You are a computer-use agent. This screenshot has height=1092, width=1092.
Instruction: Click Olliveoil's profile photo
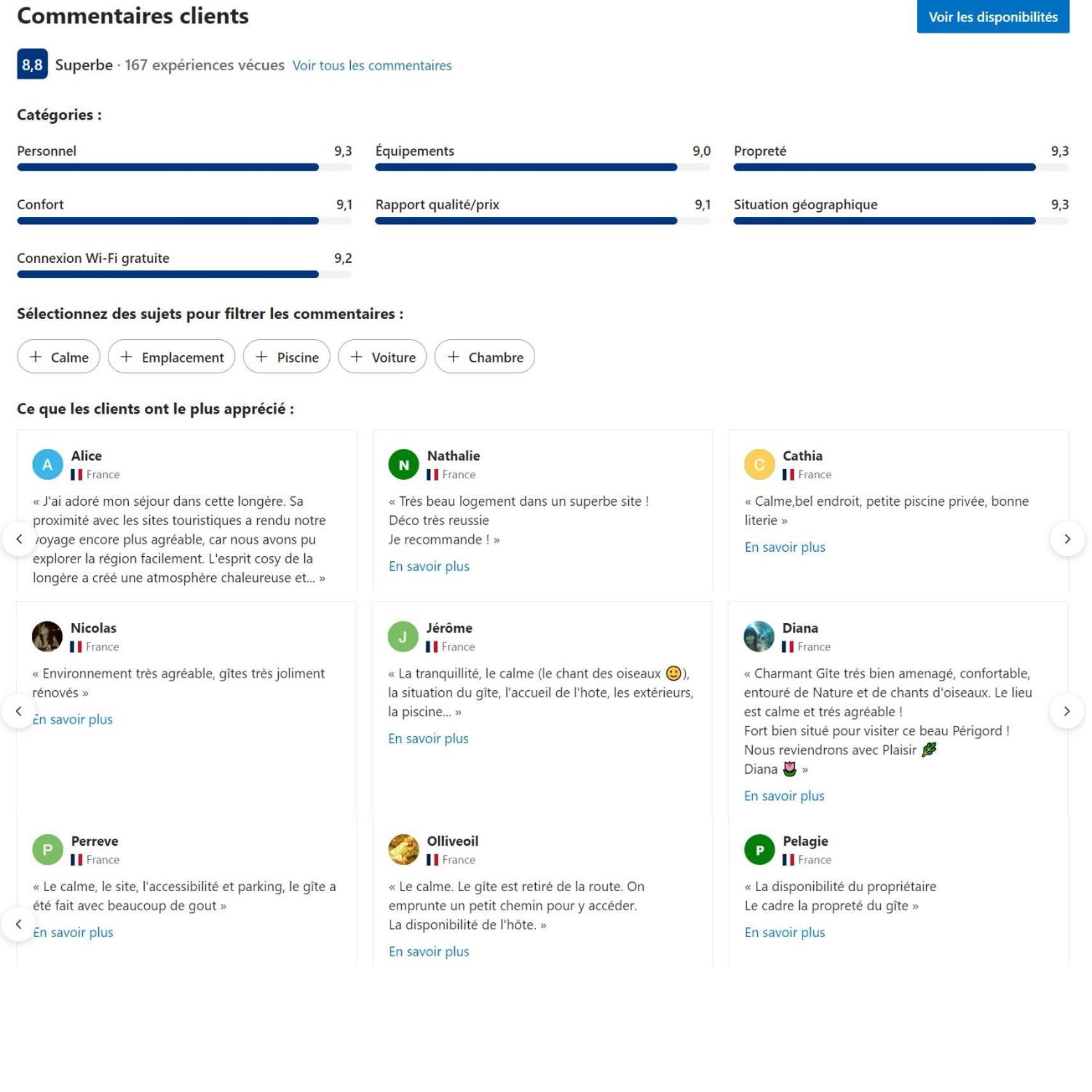(404, 850)
